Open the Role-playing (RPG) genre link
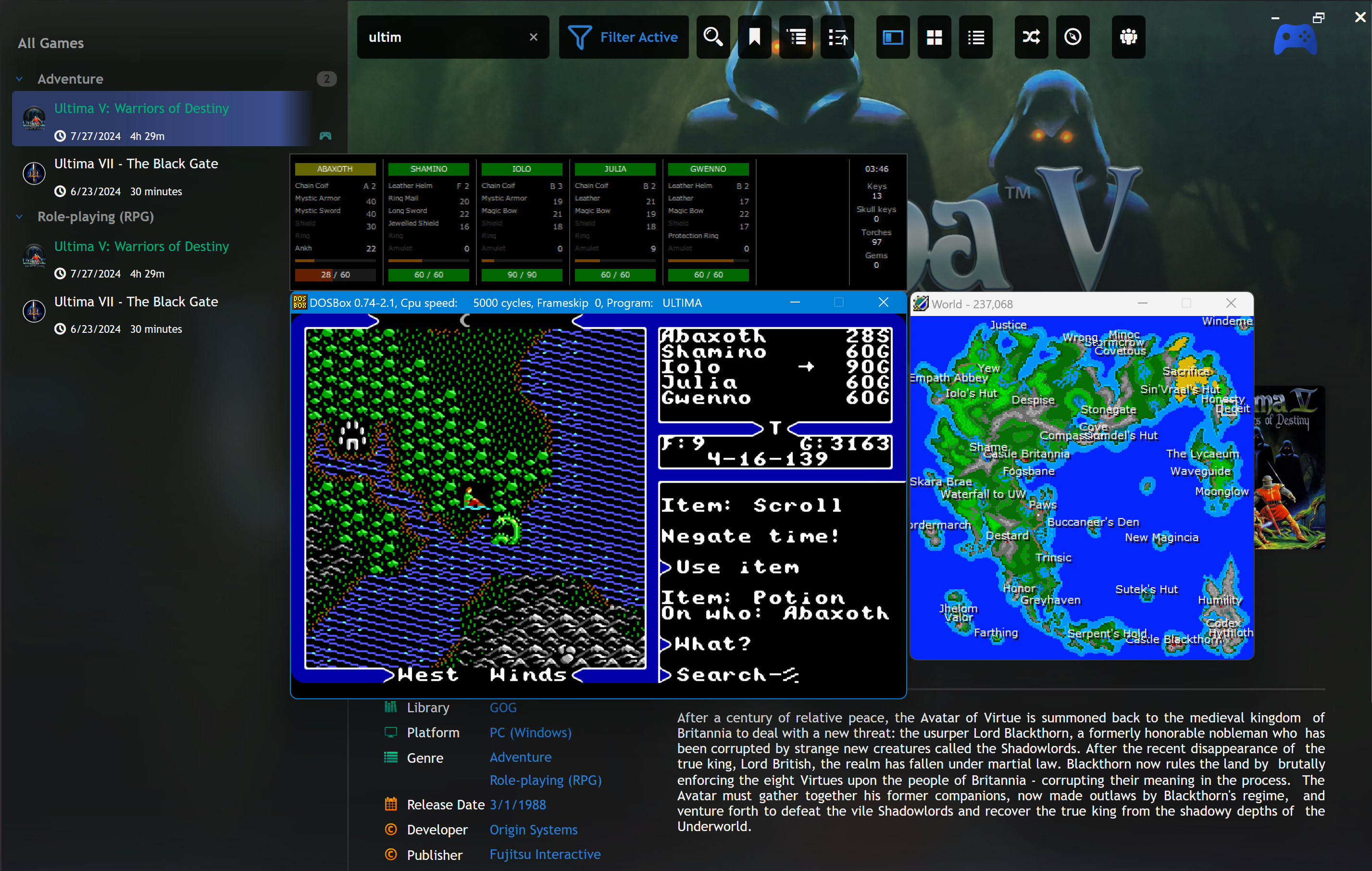 pos(545,780)
